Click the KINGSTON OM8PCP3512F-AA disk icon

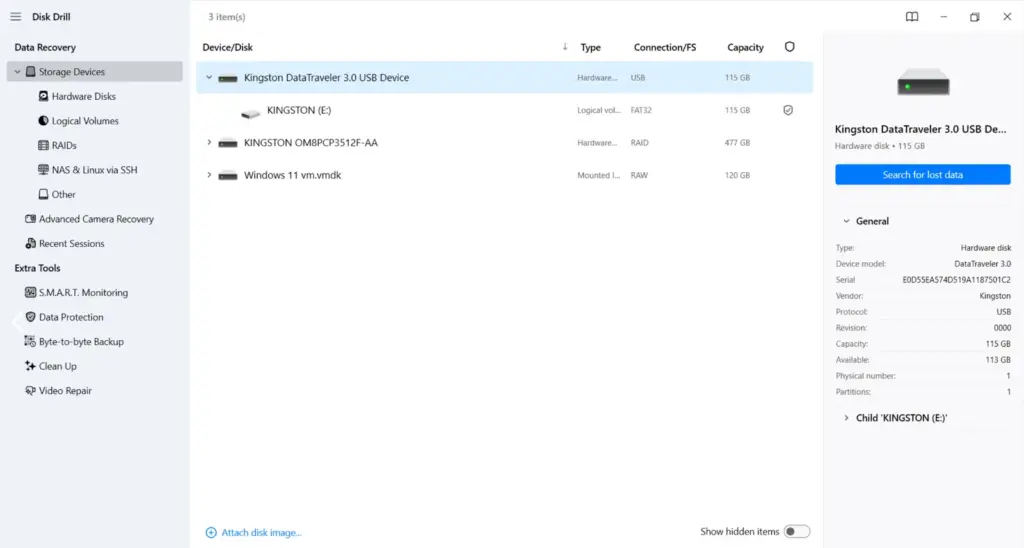[x=228, y=143]
